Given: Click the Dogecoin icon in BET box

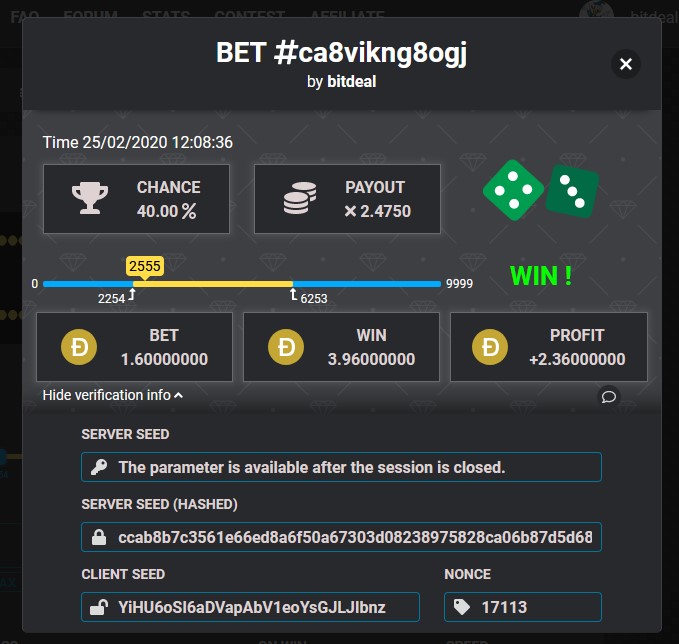Looking at the screenshot, I should (x=80, y=347).
